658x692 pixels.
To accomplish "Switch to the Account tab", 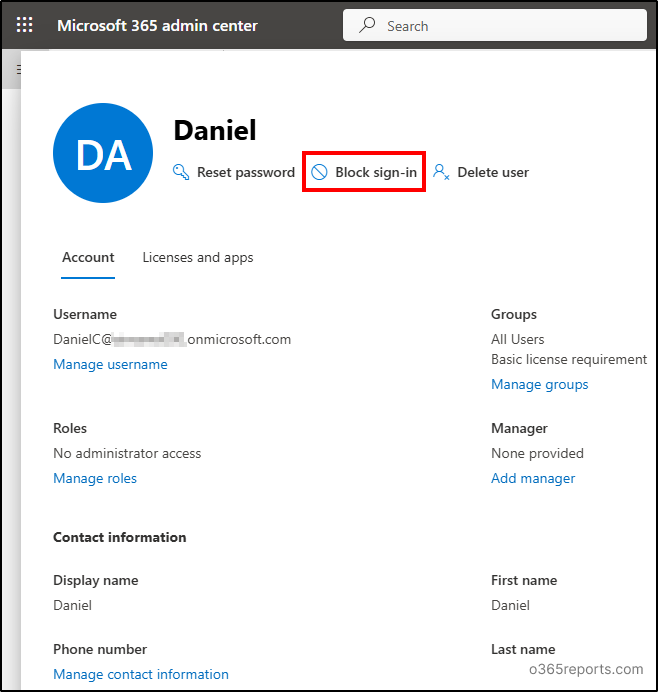I will (88, 257).
